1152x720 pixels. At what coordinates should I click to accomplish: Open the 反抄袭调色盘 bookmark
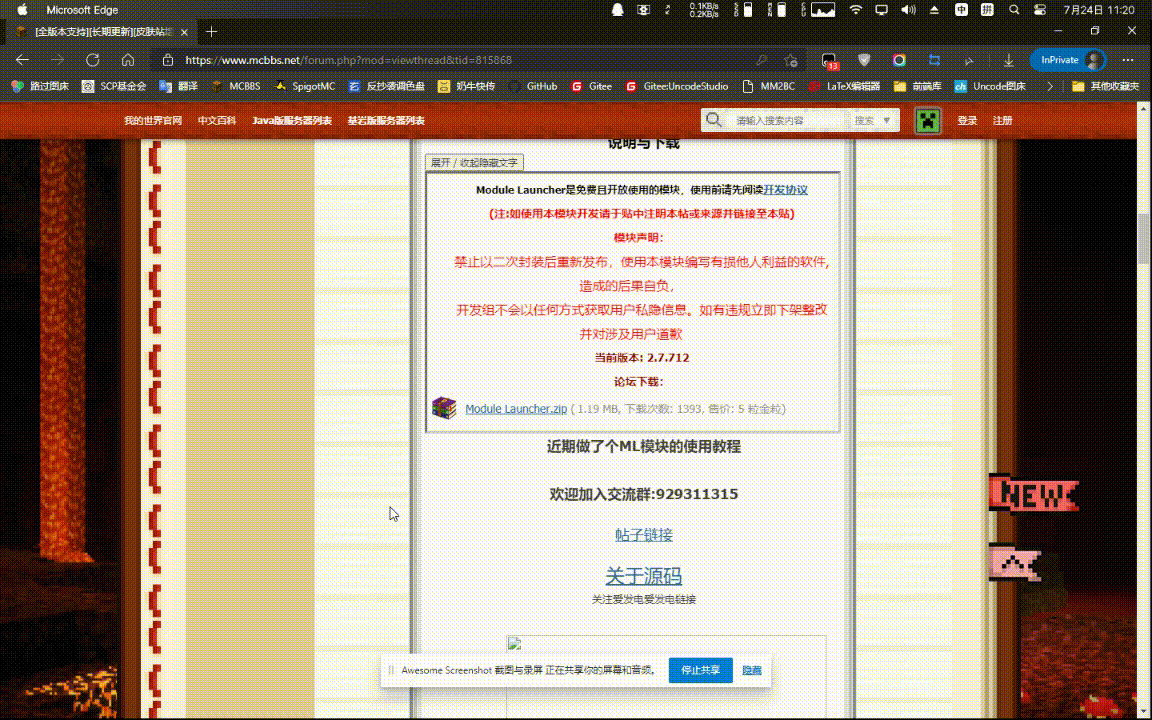pos(386,86)
